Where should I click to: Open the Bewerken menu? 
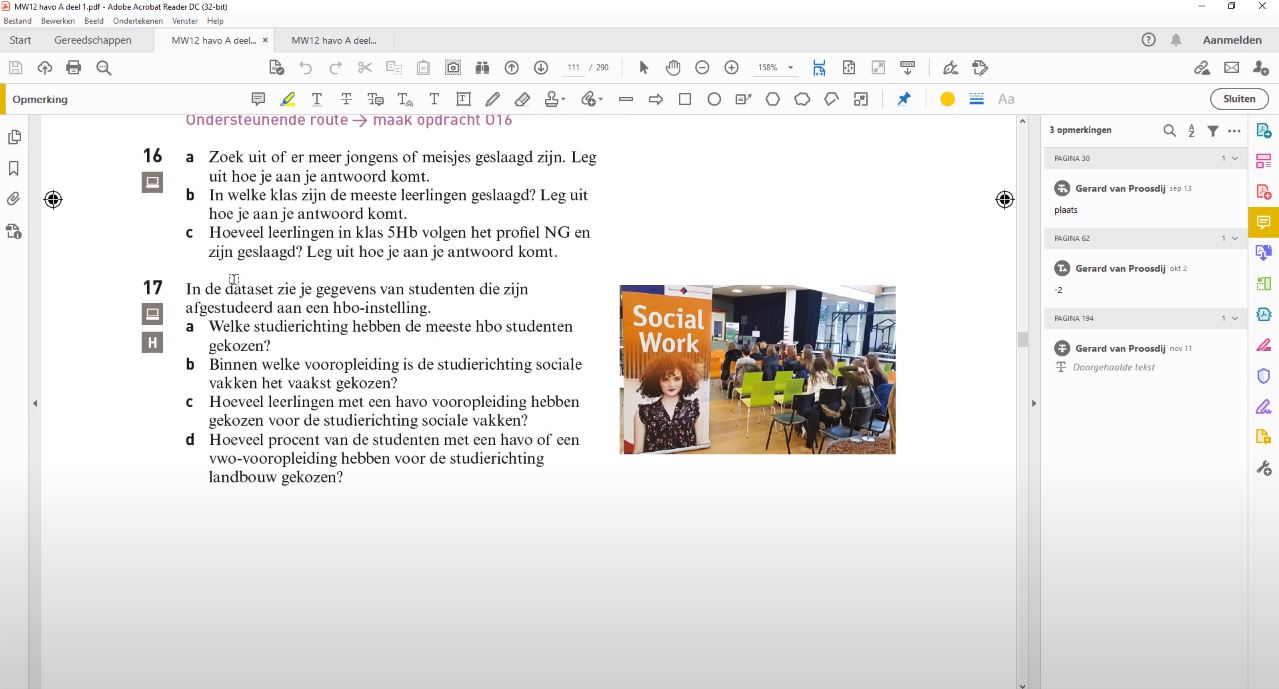click(x=58, y=21)
